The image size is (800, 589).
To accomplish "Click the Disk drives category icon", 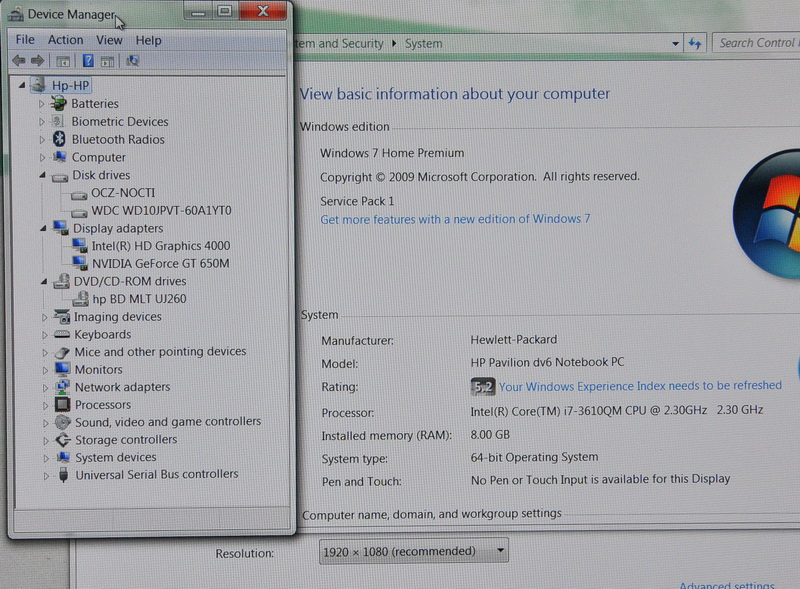I will (x=60, y=177).
